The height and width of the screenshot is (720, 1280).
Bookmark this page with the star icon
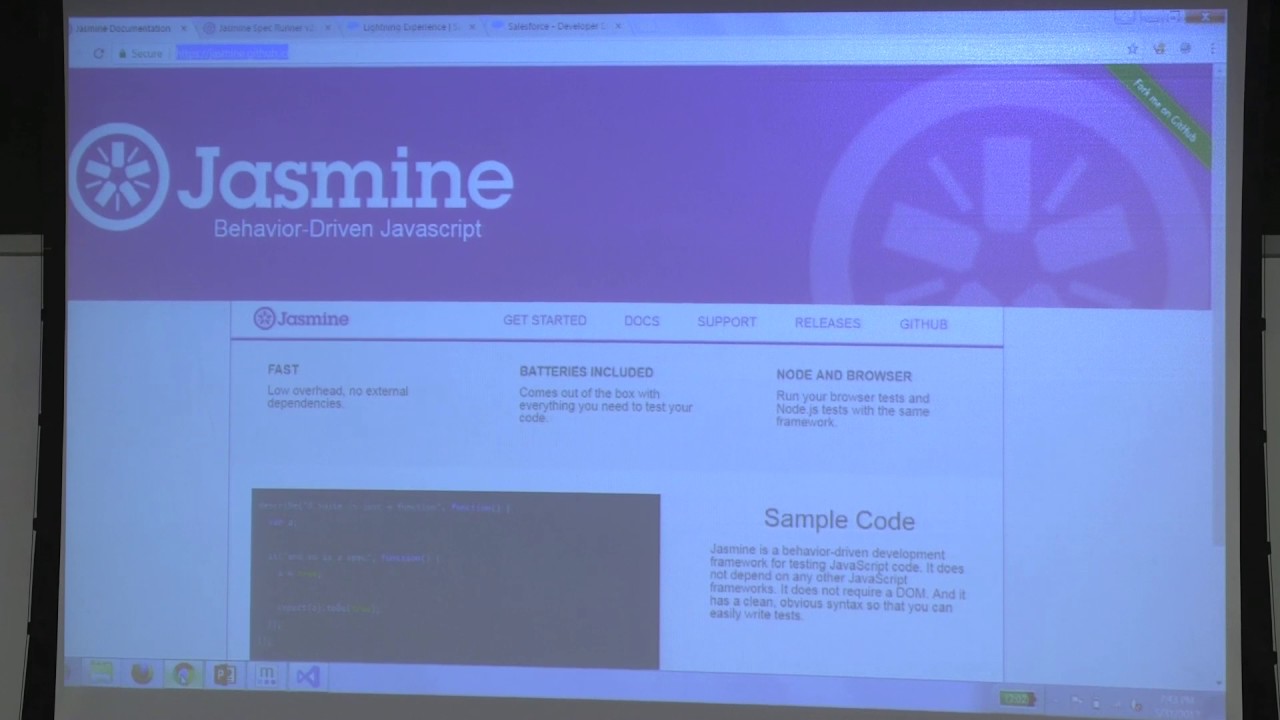(1132, 48)
